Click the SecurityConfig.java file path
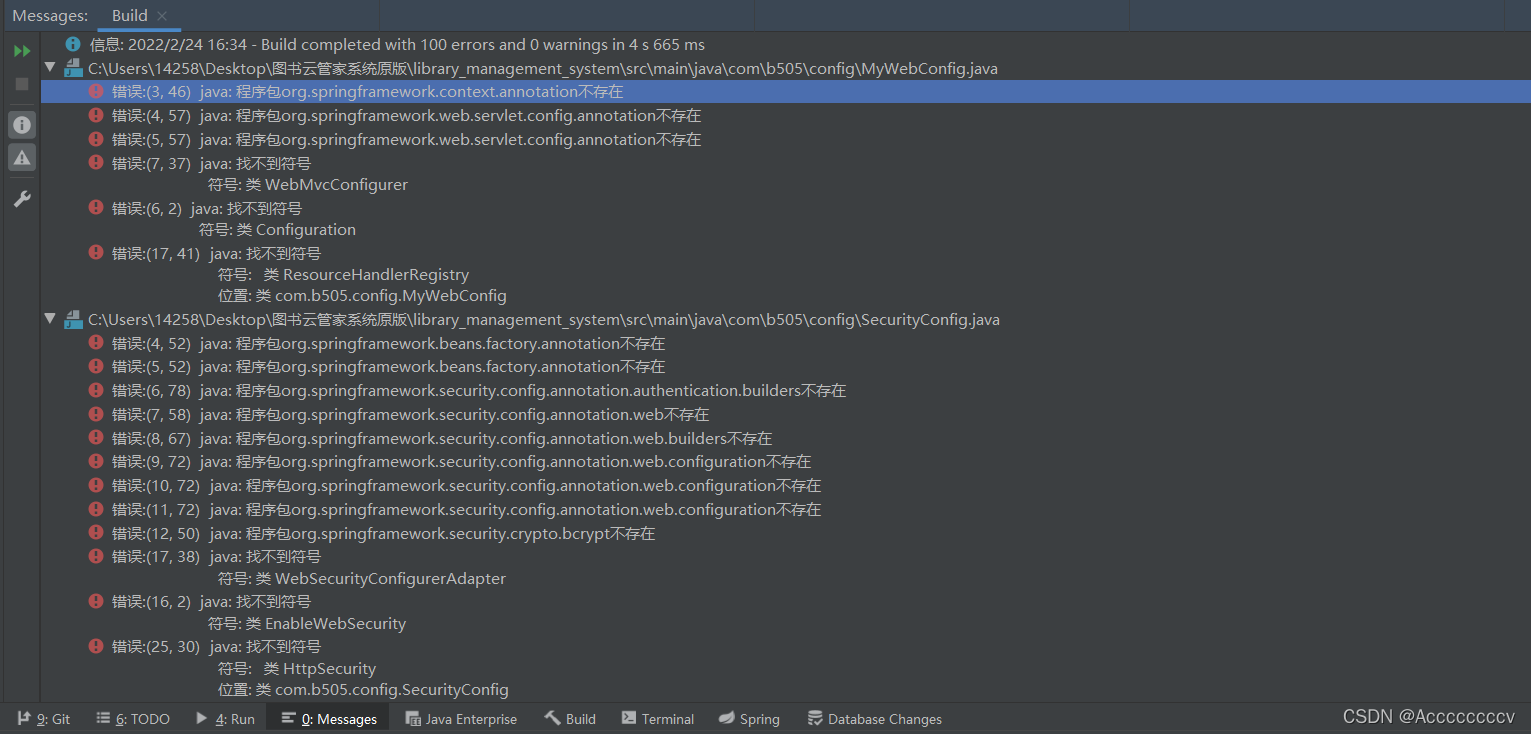Image resolution: width=1531 pixels, height=734 pixels. [x=544, y=320]
